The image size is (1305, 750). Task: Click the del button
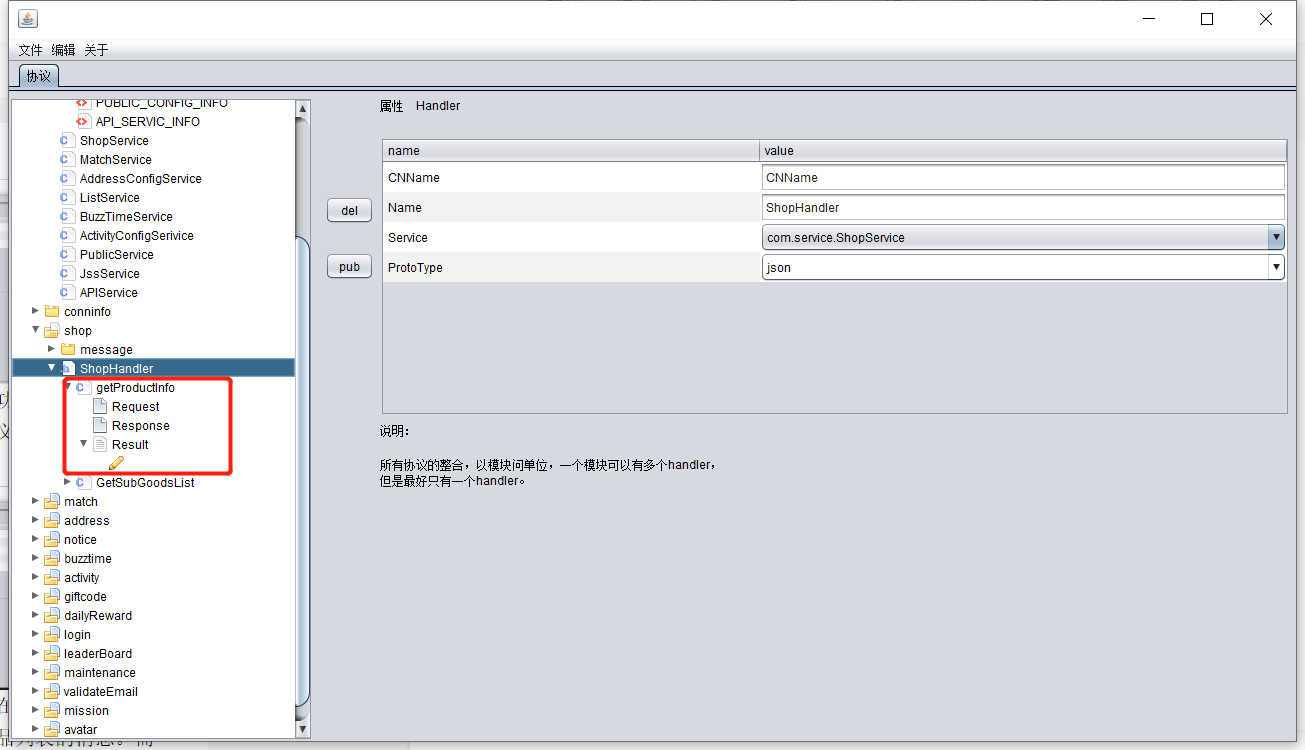click(x=350, y=211)
